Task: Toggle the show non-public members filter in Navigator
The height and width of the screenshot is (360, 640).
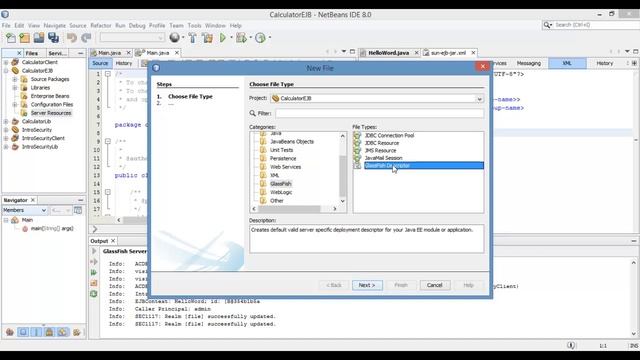Action: point(49,332)
